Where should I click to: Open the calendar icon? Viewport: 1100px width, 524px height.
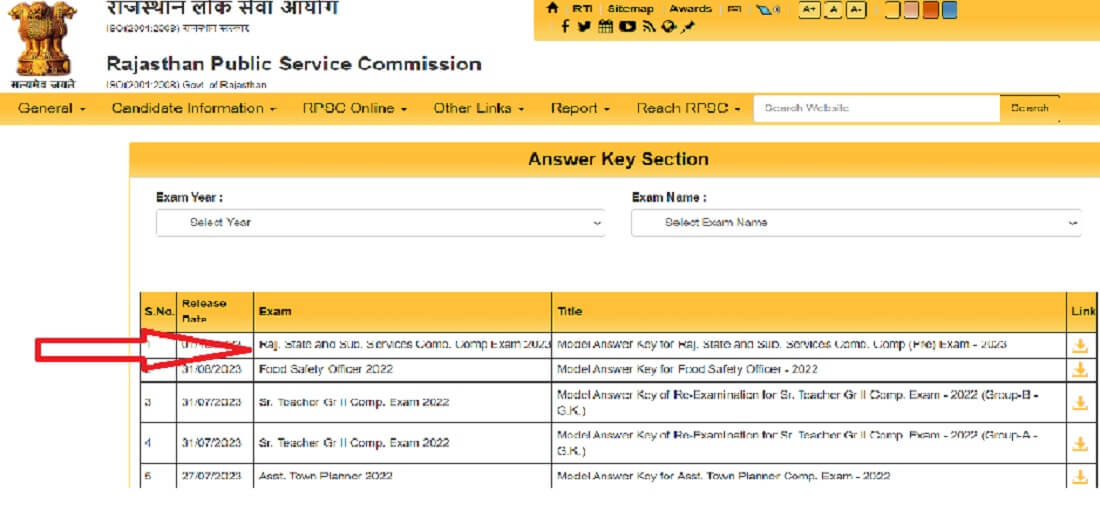(605, 27)
